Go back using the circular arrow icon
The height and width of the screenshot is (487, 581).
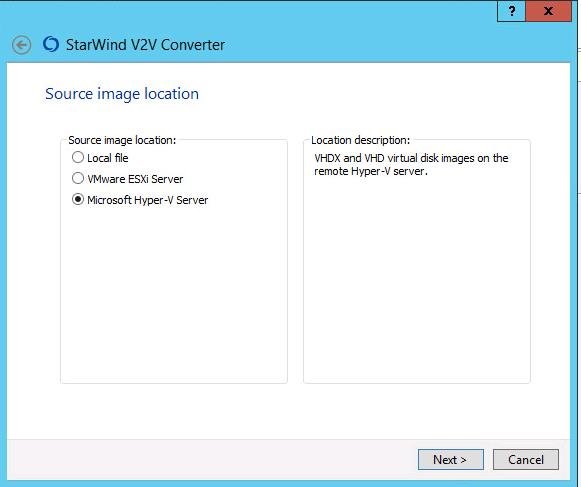pos(21,45)
